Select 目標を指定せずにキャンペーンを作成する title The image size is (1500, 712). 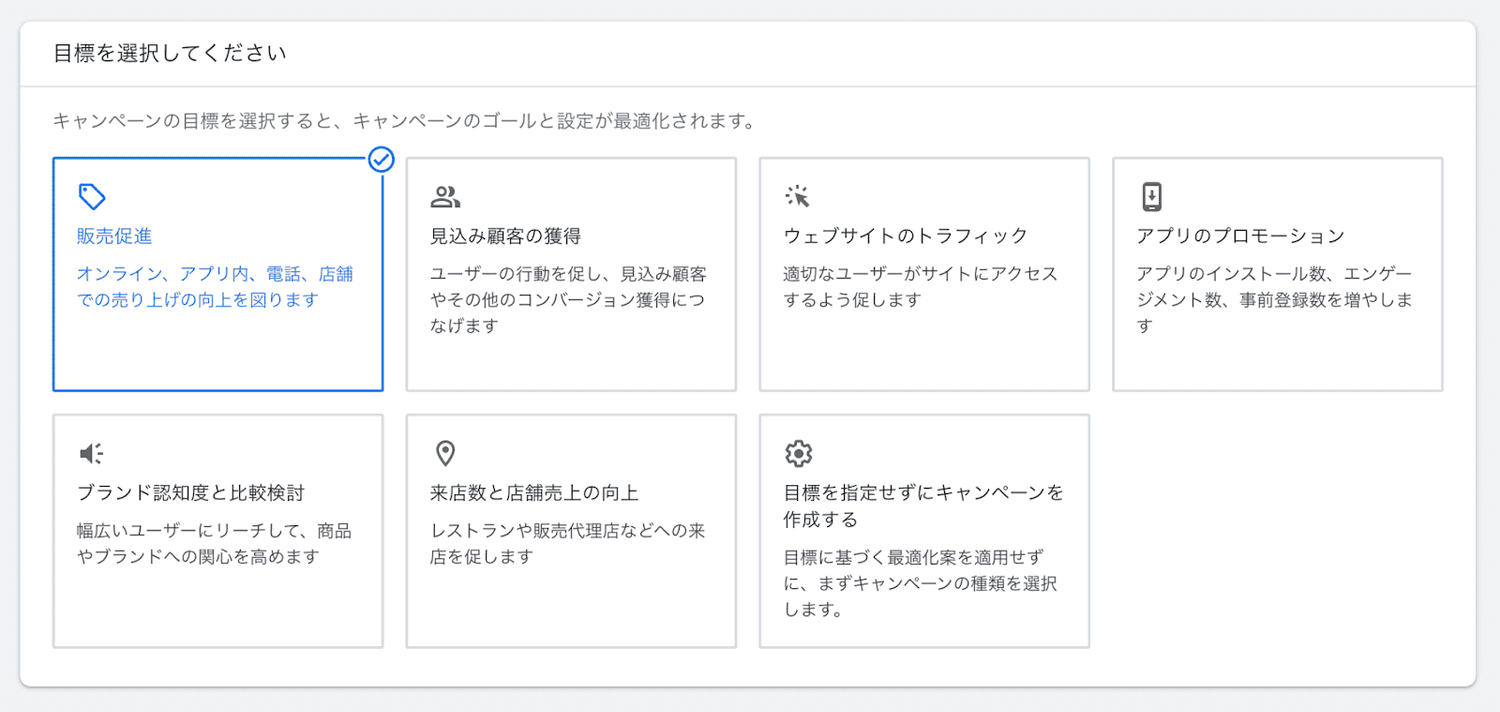tap(922, 506)
